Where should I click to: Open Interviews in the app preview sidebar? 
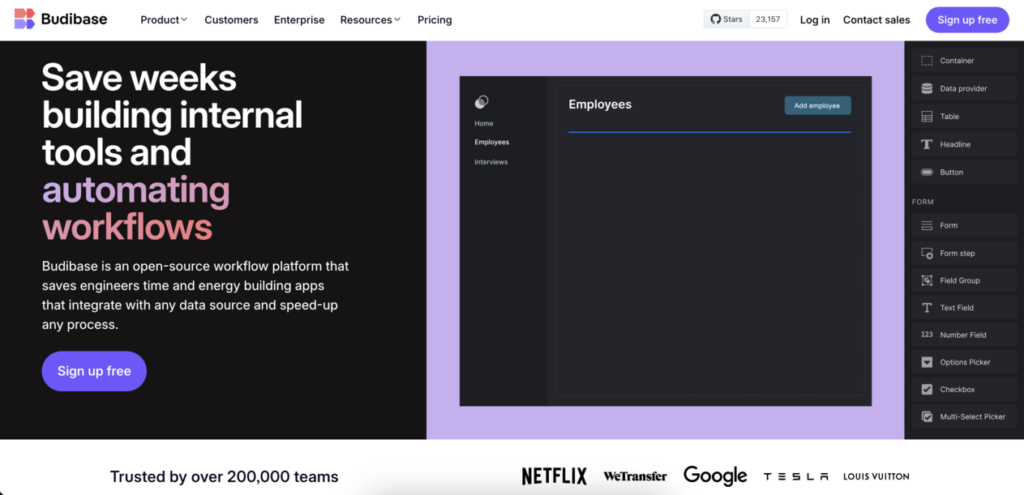491,162
